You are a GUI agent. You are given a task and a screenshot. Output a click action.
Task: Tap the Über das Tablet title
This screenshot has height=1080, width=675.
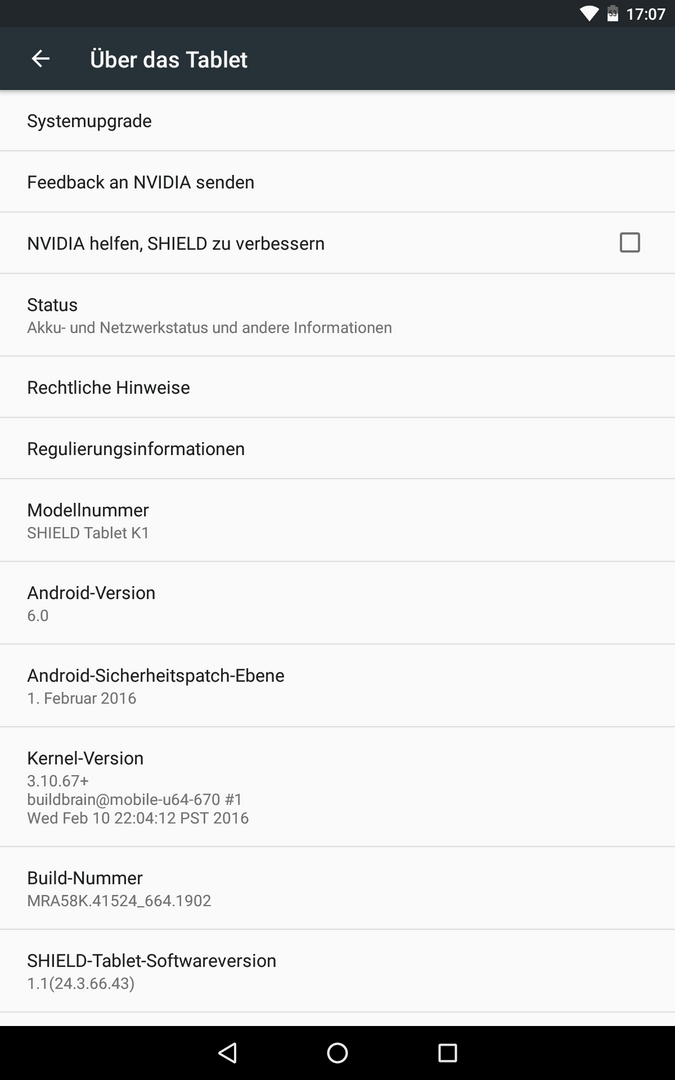(169, 59)
